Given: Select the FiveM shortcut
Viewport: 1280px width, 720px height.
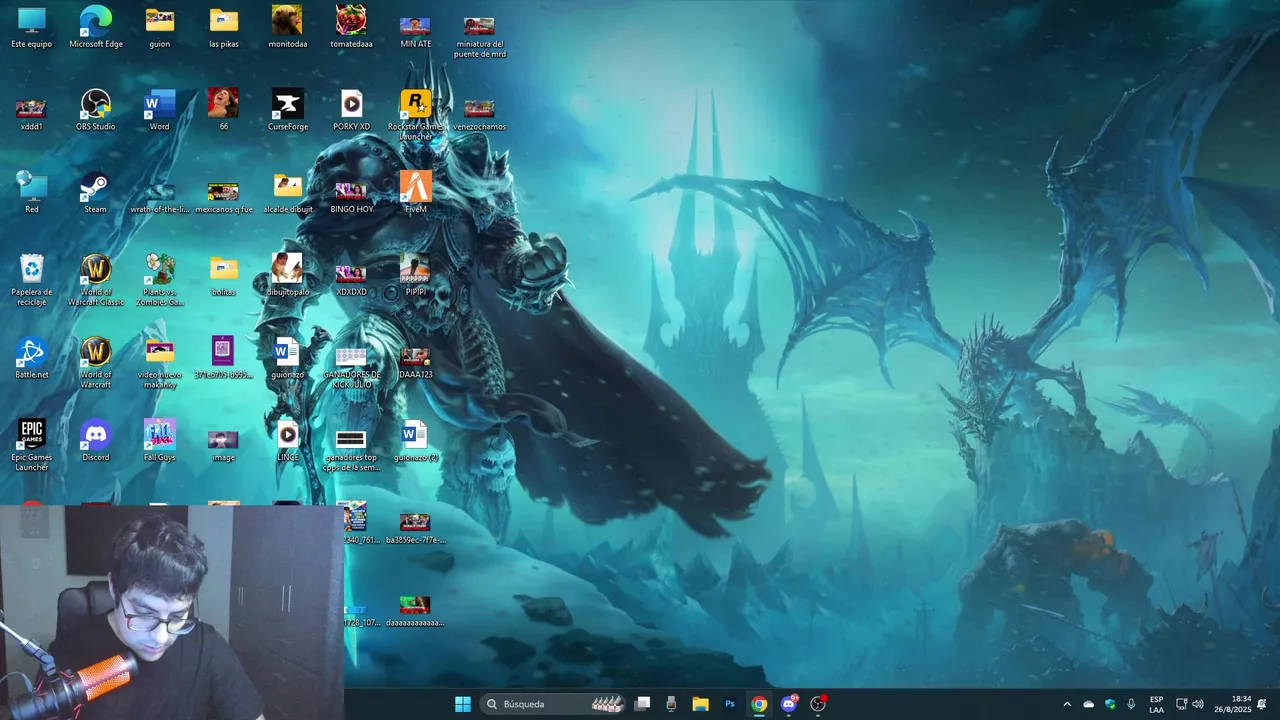Looking at the screenshot, I should point(416,192).
